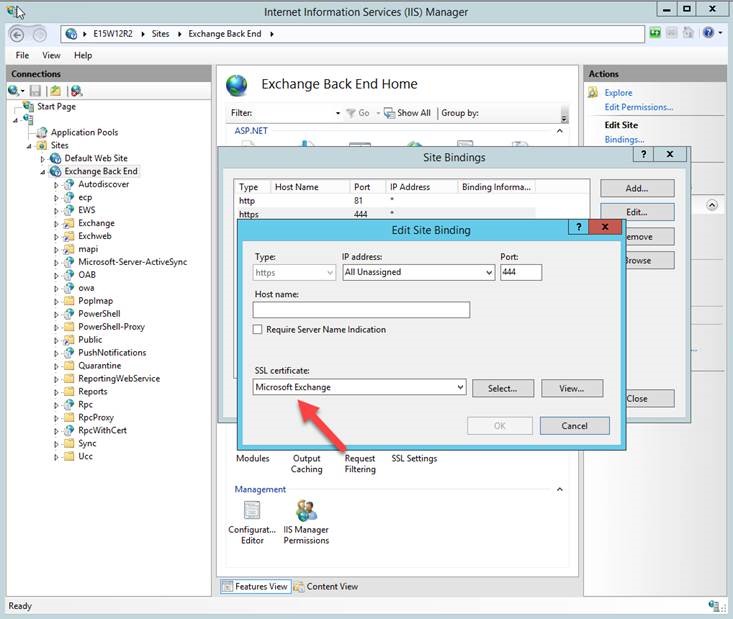Open the View menu
The width and height of the screenshot is (733, 619).
click(x=51, y=55)
